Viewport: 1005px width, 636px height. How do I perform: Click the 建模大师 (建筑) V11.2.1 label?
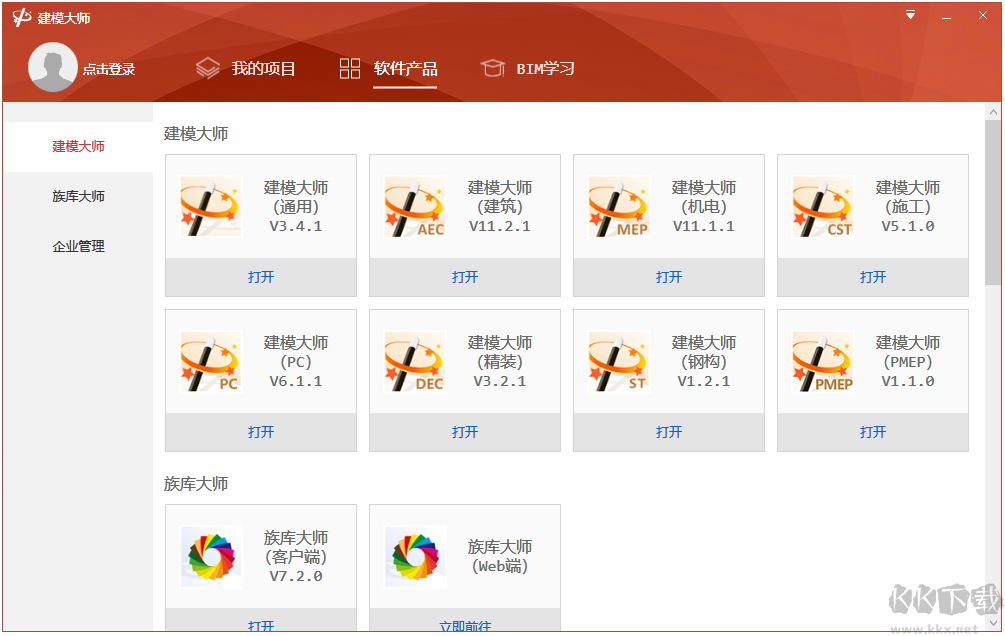[500, 206]
